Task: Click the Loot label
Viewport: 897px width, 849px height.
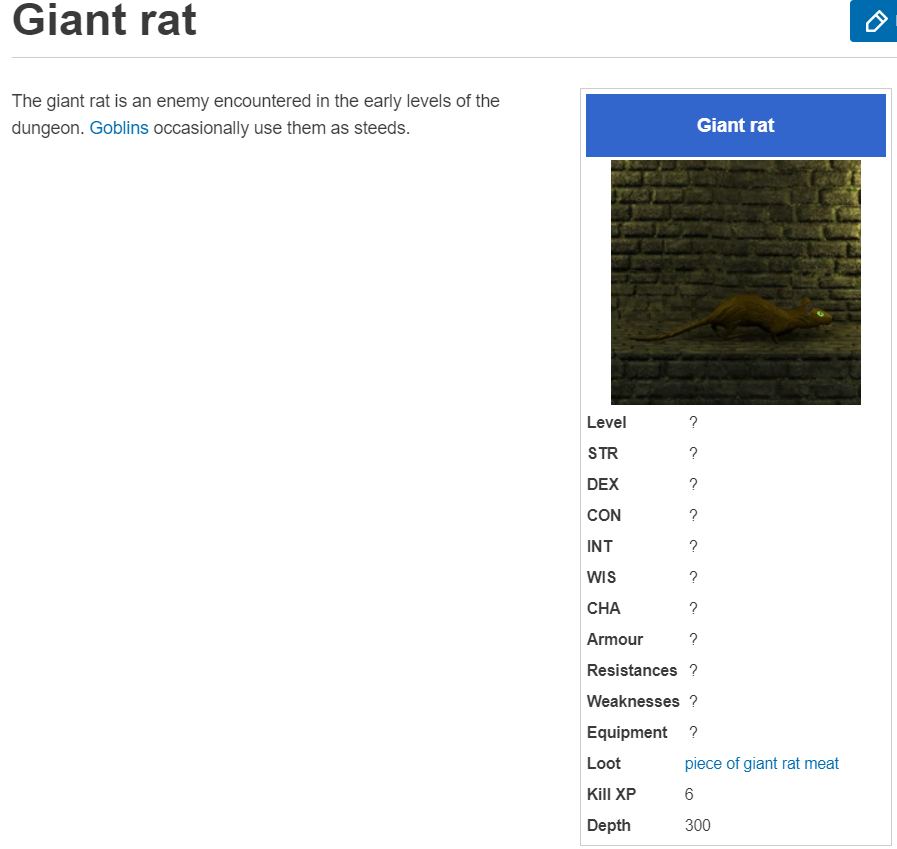Action: (604, 763)
